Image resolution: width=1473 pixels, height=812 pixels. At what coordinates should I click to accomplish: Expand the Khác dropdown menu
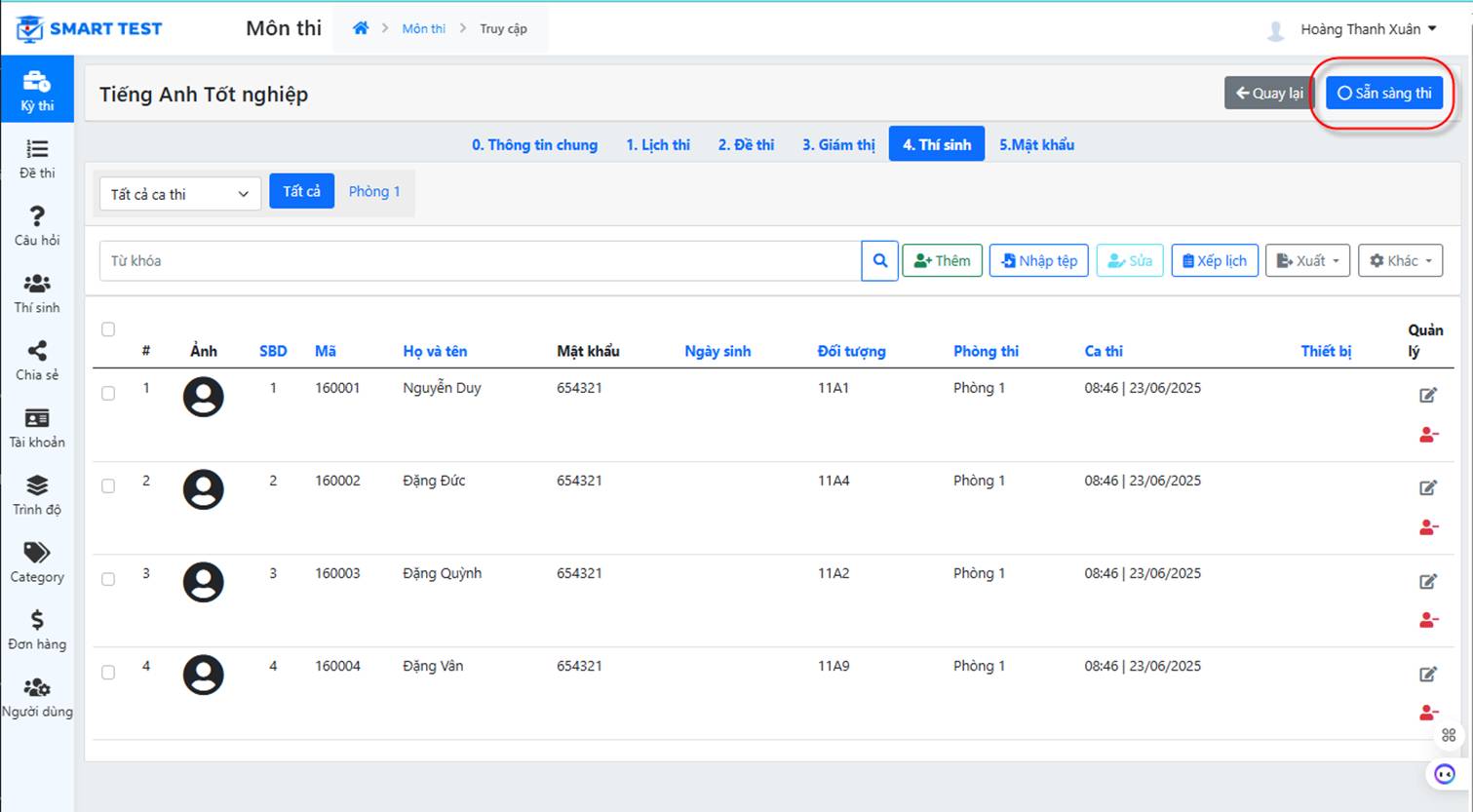[1400, 261]
